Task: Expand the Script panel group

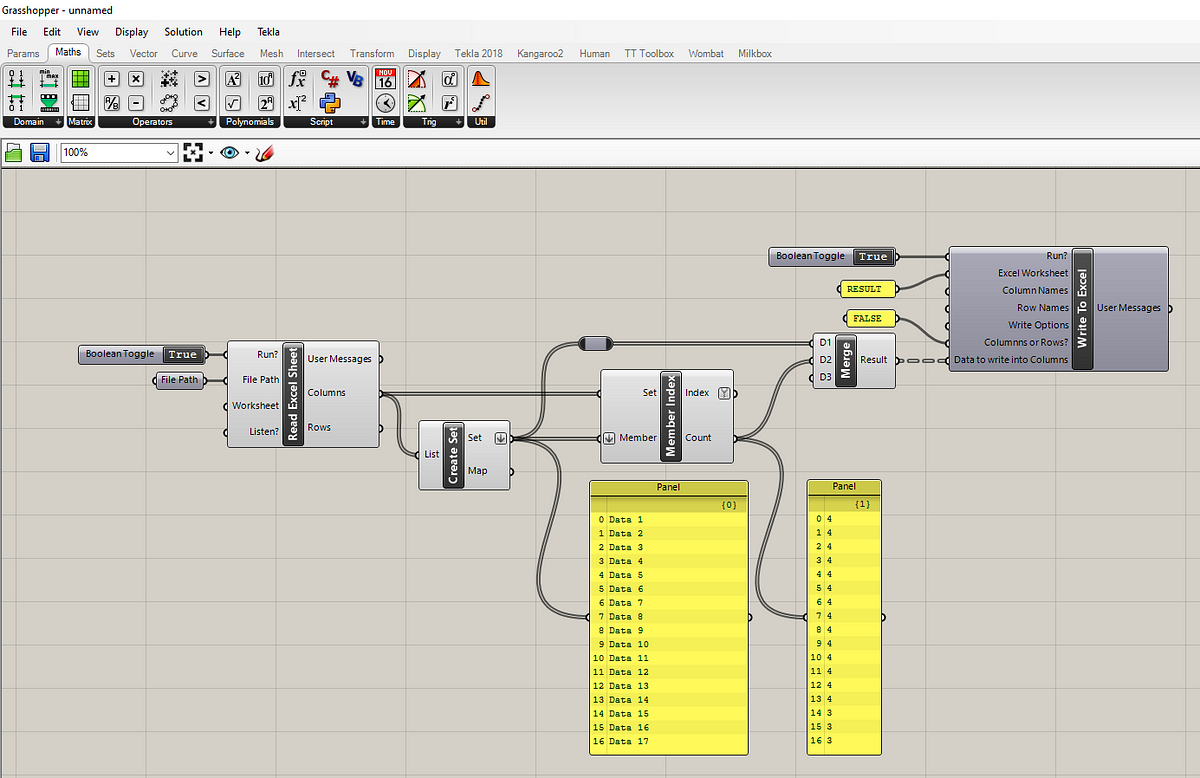Action: pyautogui.click(x=363, y=122)
